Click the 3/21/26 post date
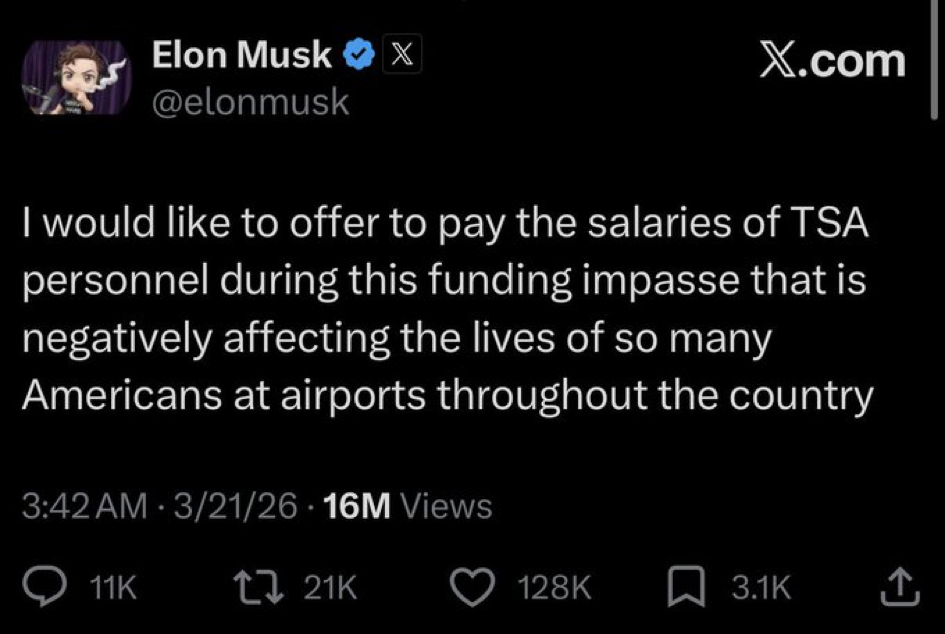 [236, 506]
